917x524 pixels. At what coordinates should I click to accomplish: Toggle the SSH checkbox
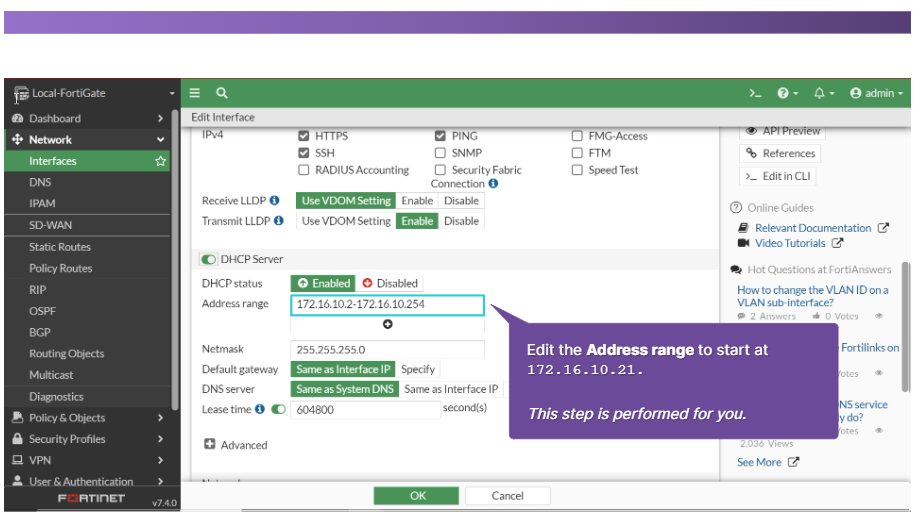tap(304, 153)
